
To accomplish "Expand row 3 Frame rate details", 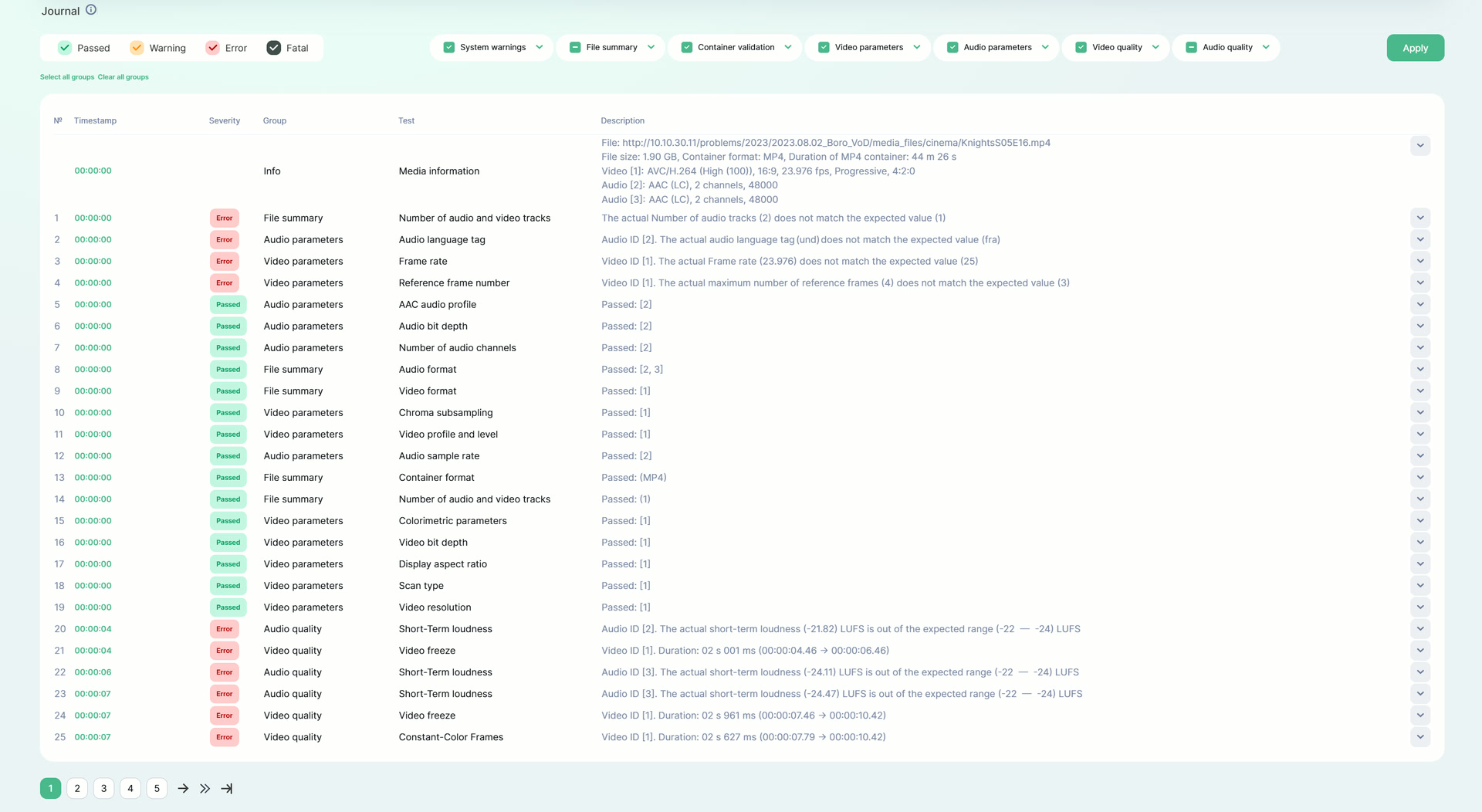I will click(1419, 262).
